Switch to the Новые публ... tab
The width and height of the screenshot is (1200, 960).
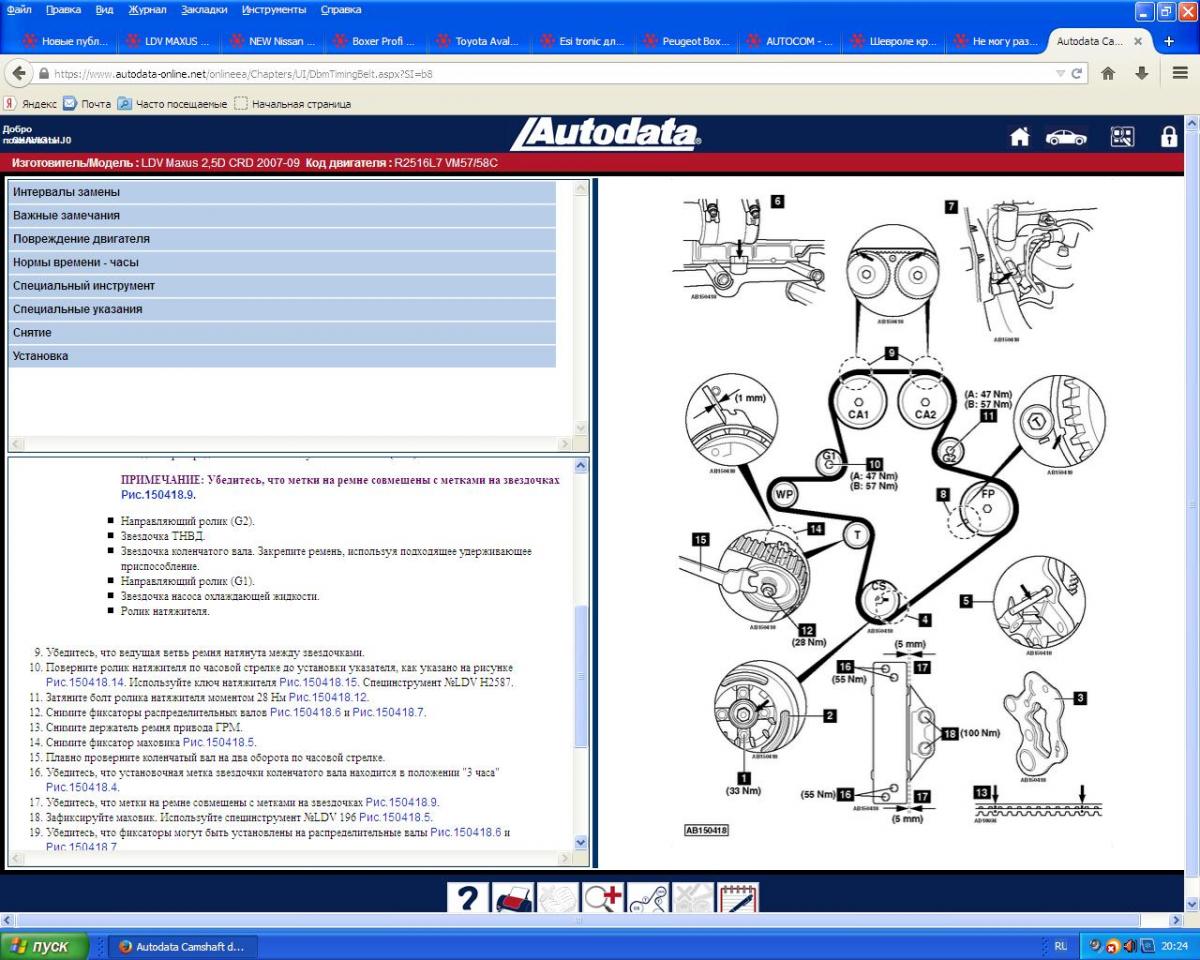click(x=65, y=42)
